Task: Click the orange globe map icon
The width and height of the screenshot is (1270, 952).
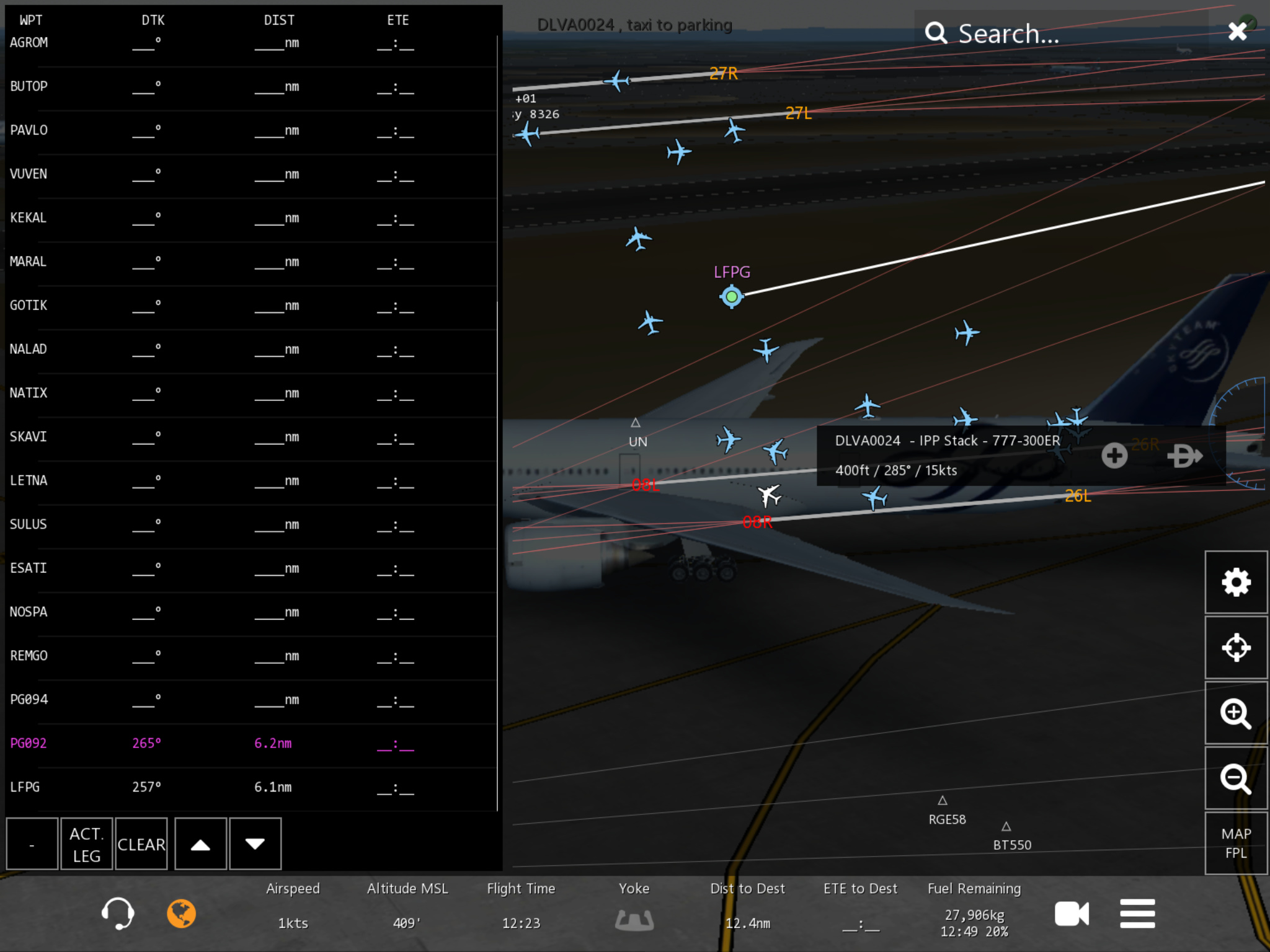Action: pyautogui.click(x=181, y=914)
